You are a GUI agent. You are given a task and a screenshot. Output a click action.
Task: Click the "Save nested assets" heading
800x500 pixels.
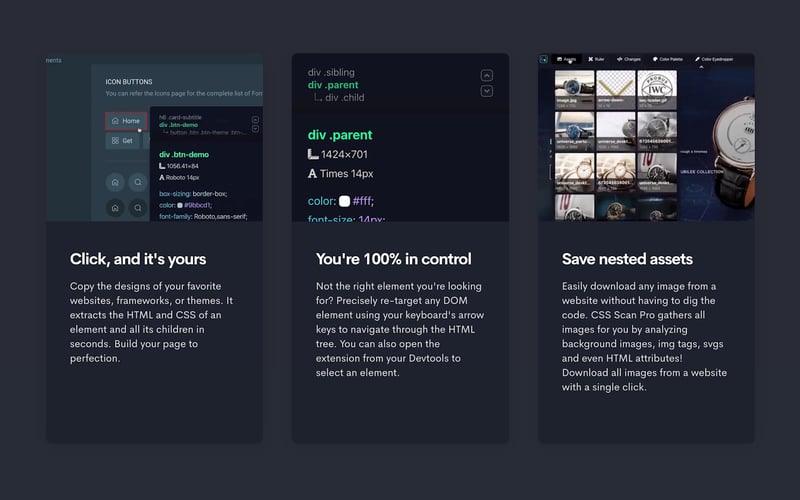[627, 259]
